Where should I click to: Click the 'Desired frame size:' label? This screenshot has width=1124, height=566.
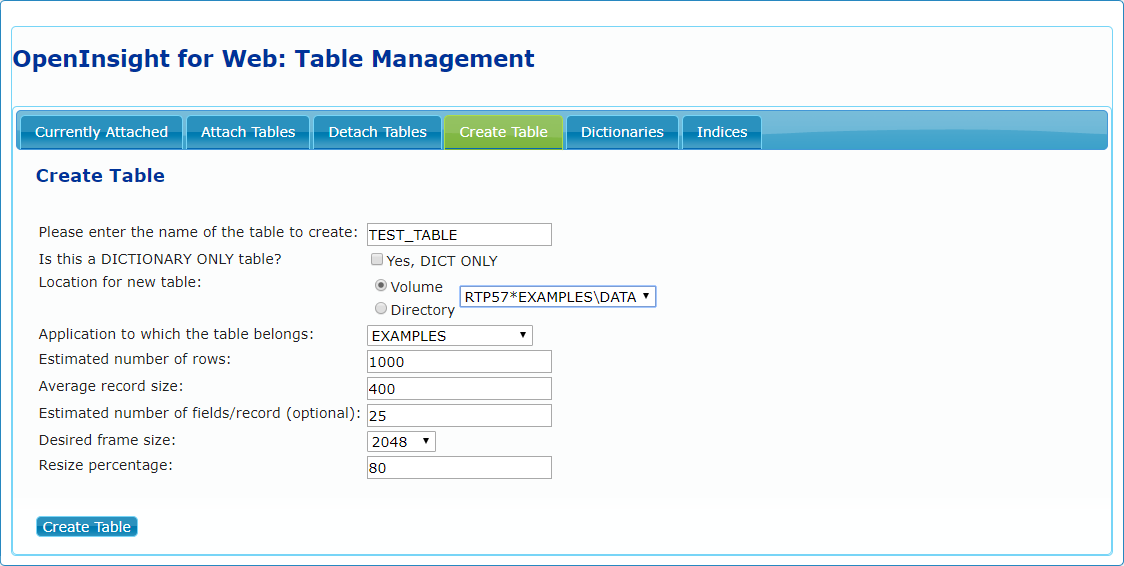[107, 439]
